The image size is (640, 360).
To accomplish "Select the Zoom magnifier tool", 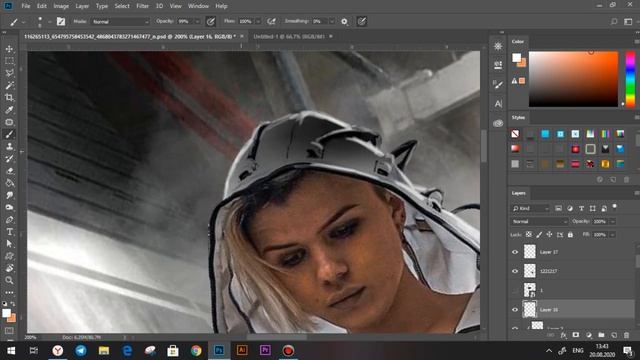I will [9, 280].
